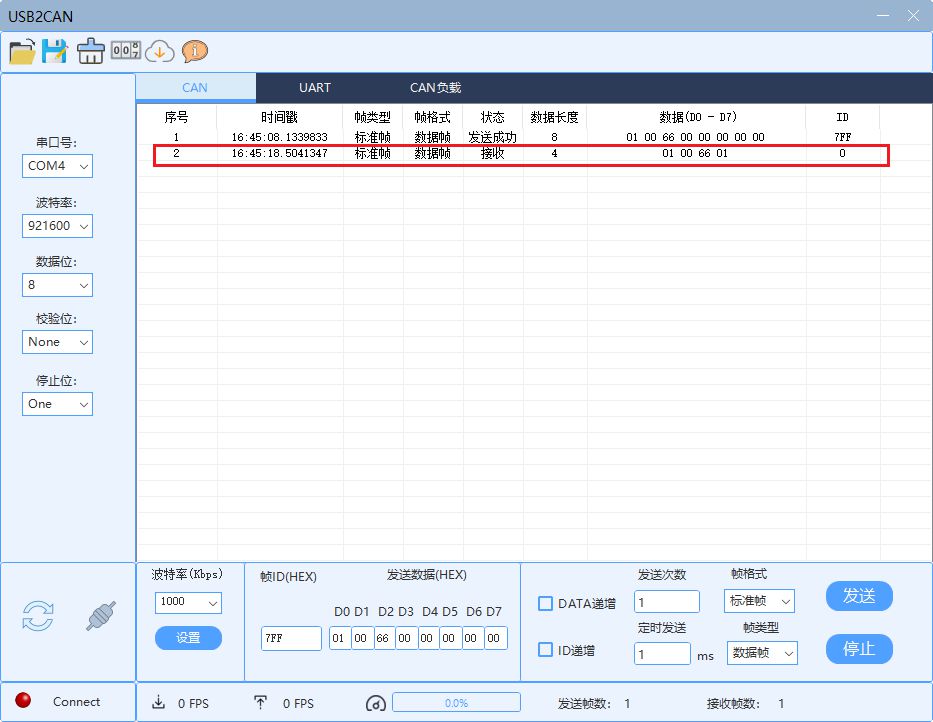Image resolution: width=933 pixels, height=722 pixels.
Task: Clear the log with the brush icon
Action: [91, 50]
